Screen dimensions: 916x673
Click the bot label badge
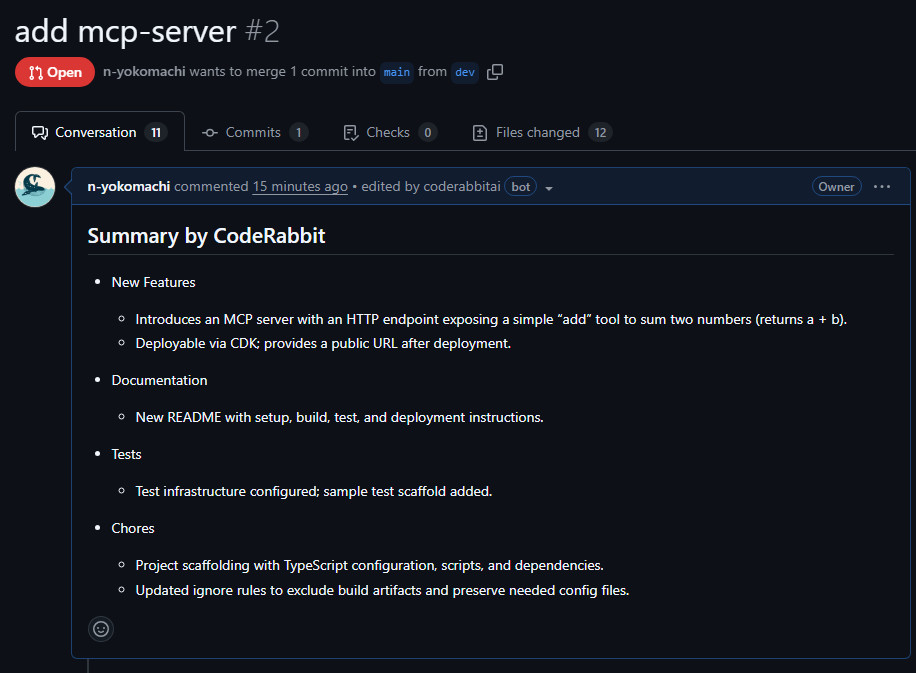tap(521, 186)
